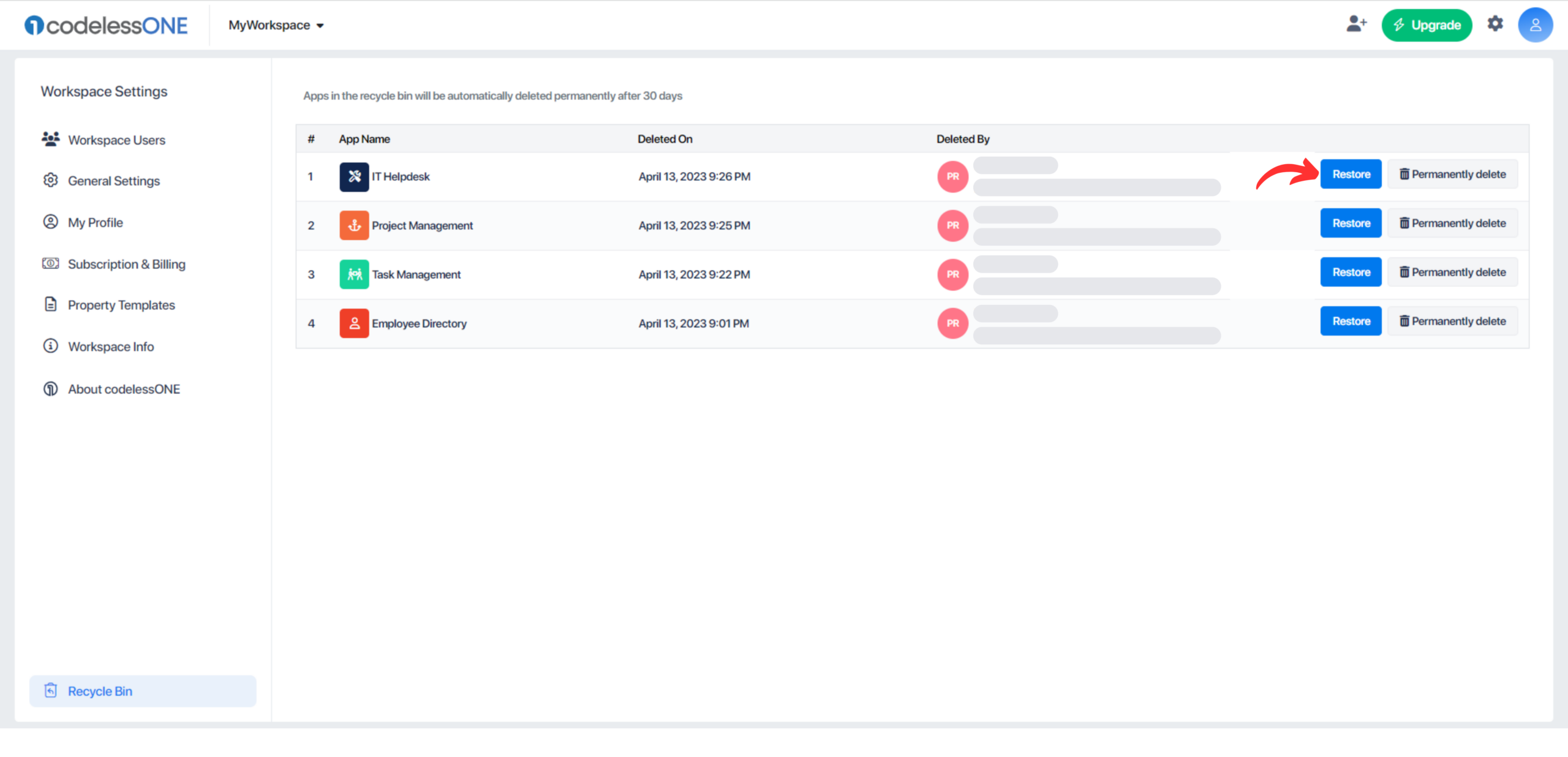Click the Deleted On column header
Screen dimensions: 1568x757
665,139
